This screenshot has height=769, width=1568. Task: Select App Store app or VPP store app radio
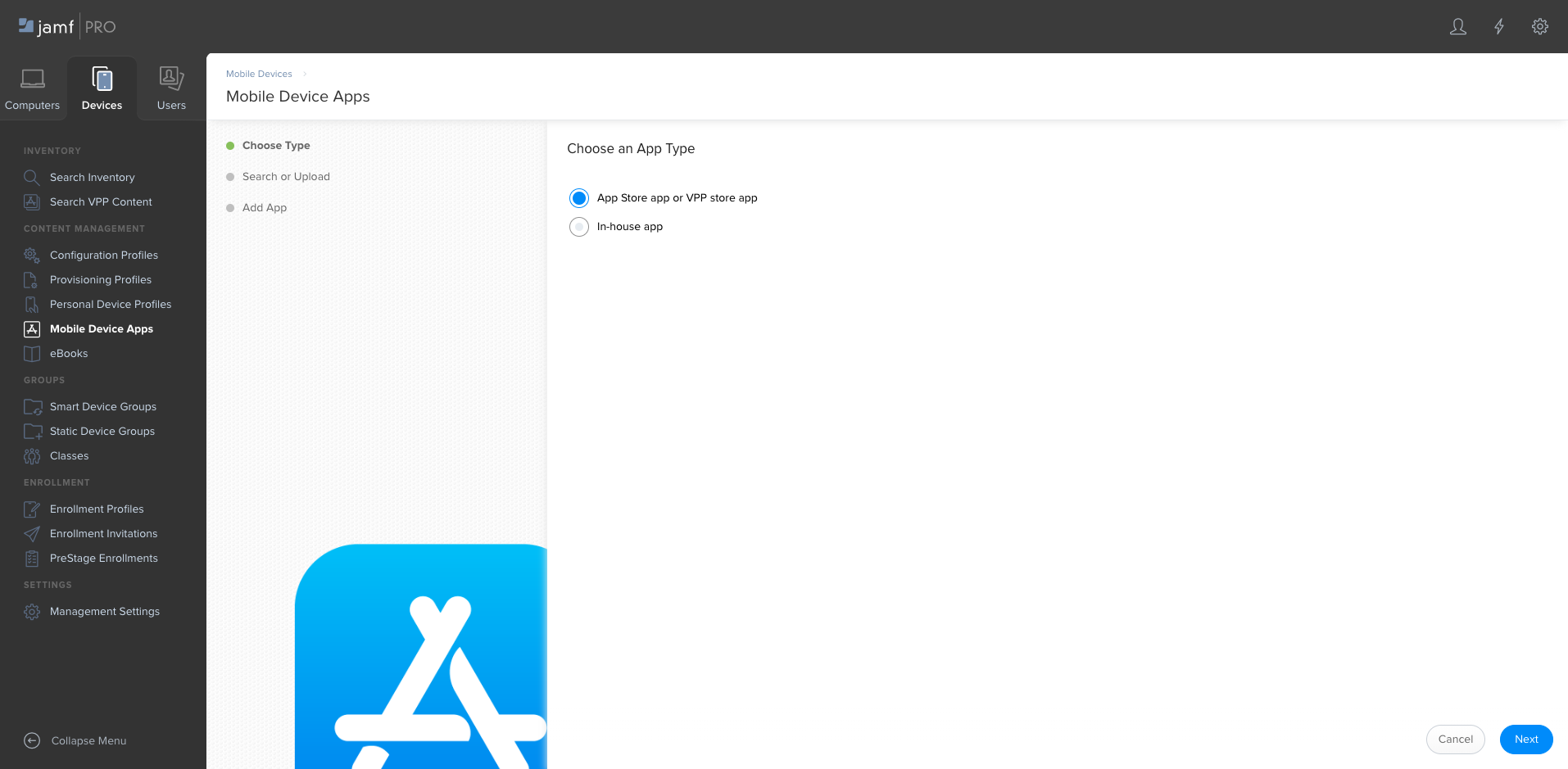click(579, 198)
